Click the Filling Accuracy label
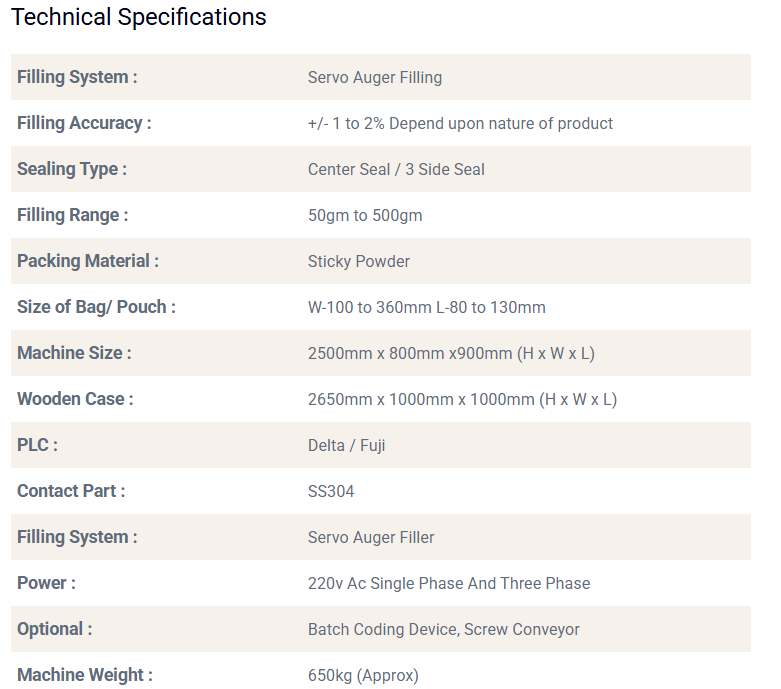The width and height of the screenshot is (781, 689). (x=84, y=123)
